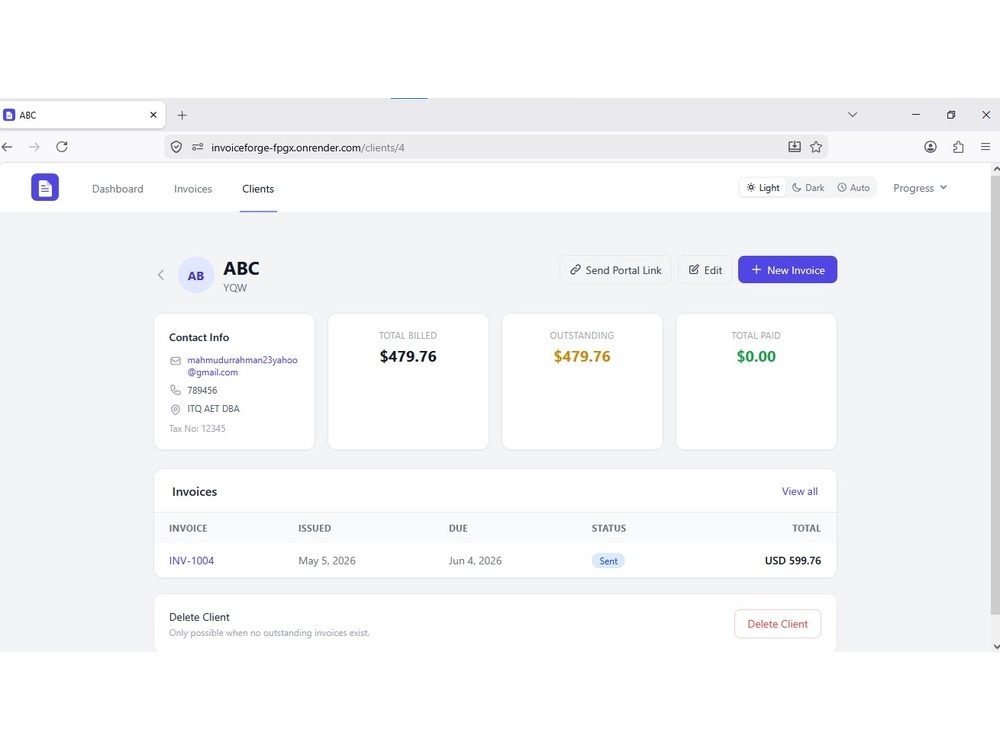Click the browser forward arrow

(x=34, y=147)
